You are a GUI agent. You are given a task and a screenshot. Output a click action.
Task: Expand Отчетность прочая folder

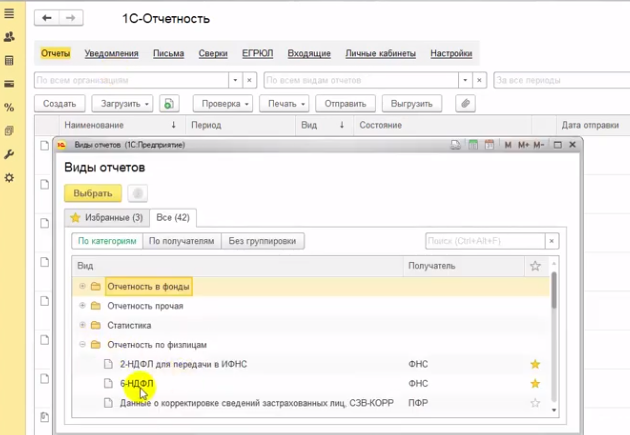click(x=82, y=306)
